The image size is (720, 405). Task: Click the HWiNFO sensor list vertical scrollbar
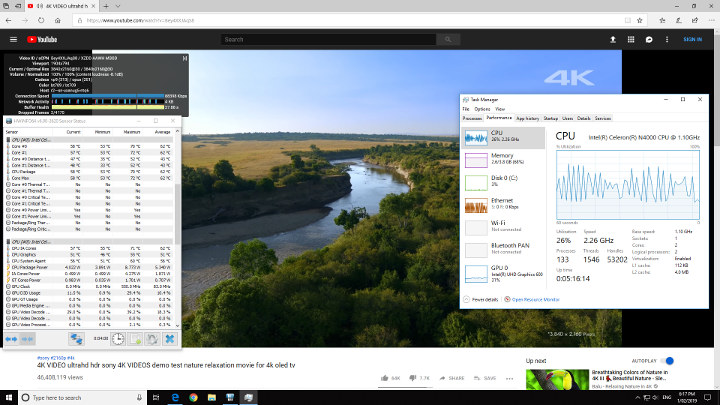tap(178, 214)
